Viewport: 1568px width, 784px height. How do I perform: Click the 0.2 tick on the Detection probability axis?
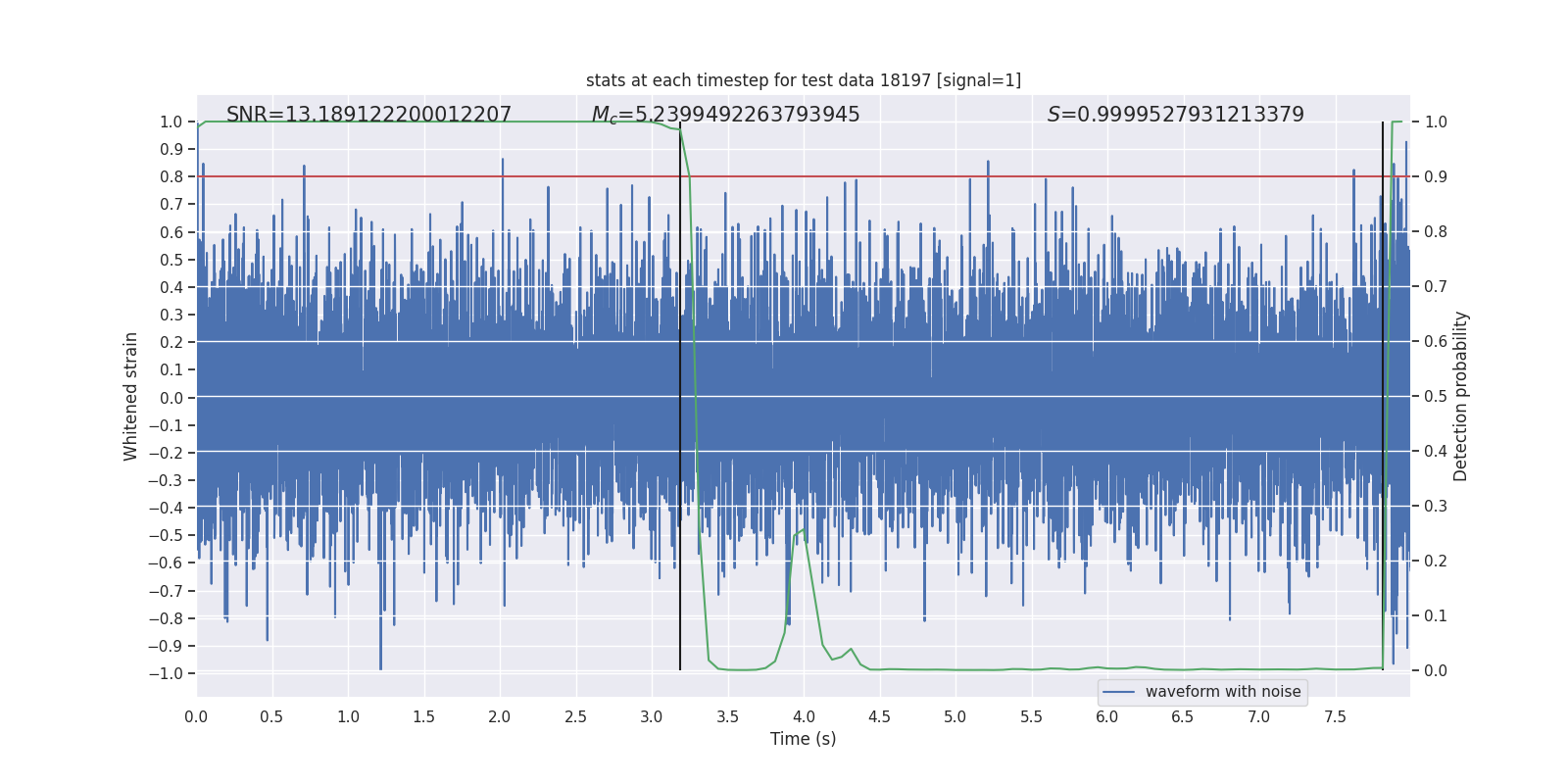(1436, 561)
